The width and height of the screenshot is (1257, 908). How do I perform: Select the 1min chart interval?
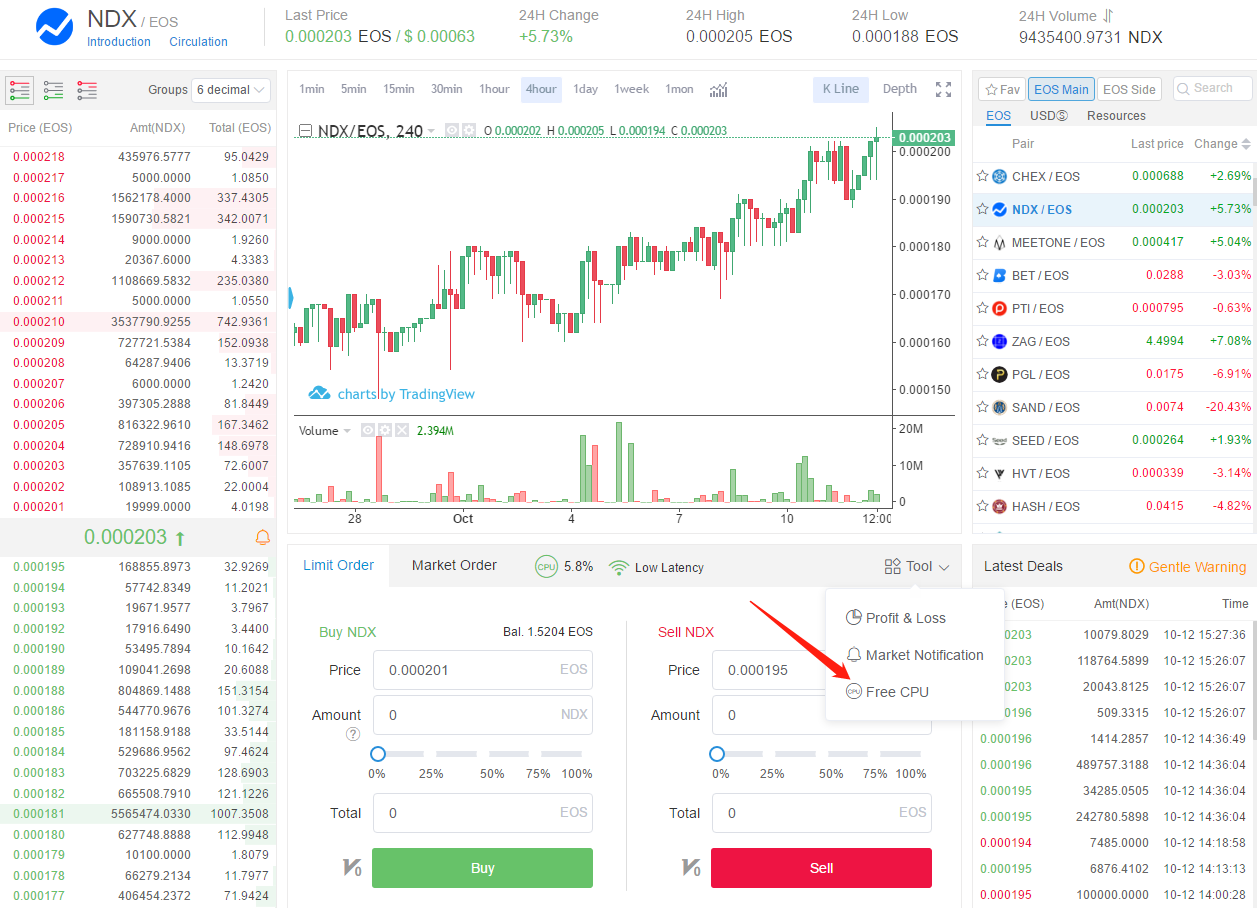[312, 89]
